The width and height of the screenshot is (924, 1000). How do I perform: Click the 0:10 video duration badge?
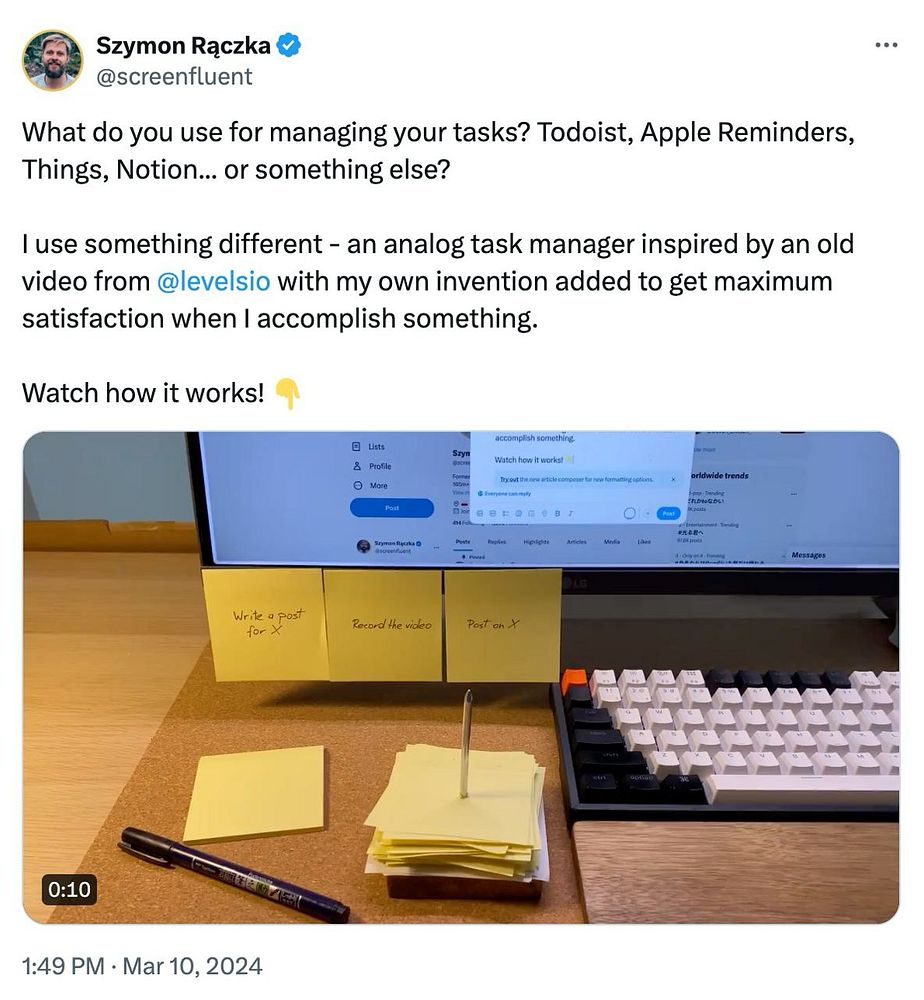coord(70,889)
